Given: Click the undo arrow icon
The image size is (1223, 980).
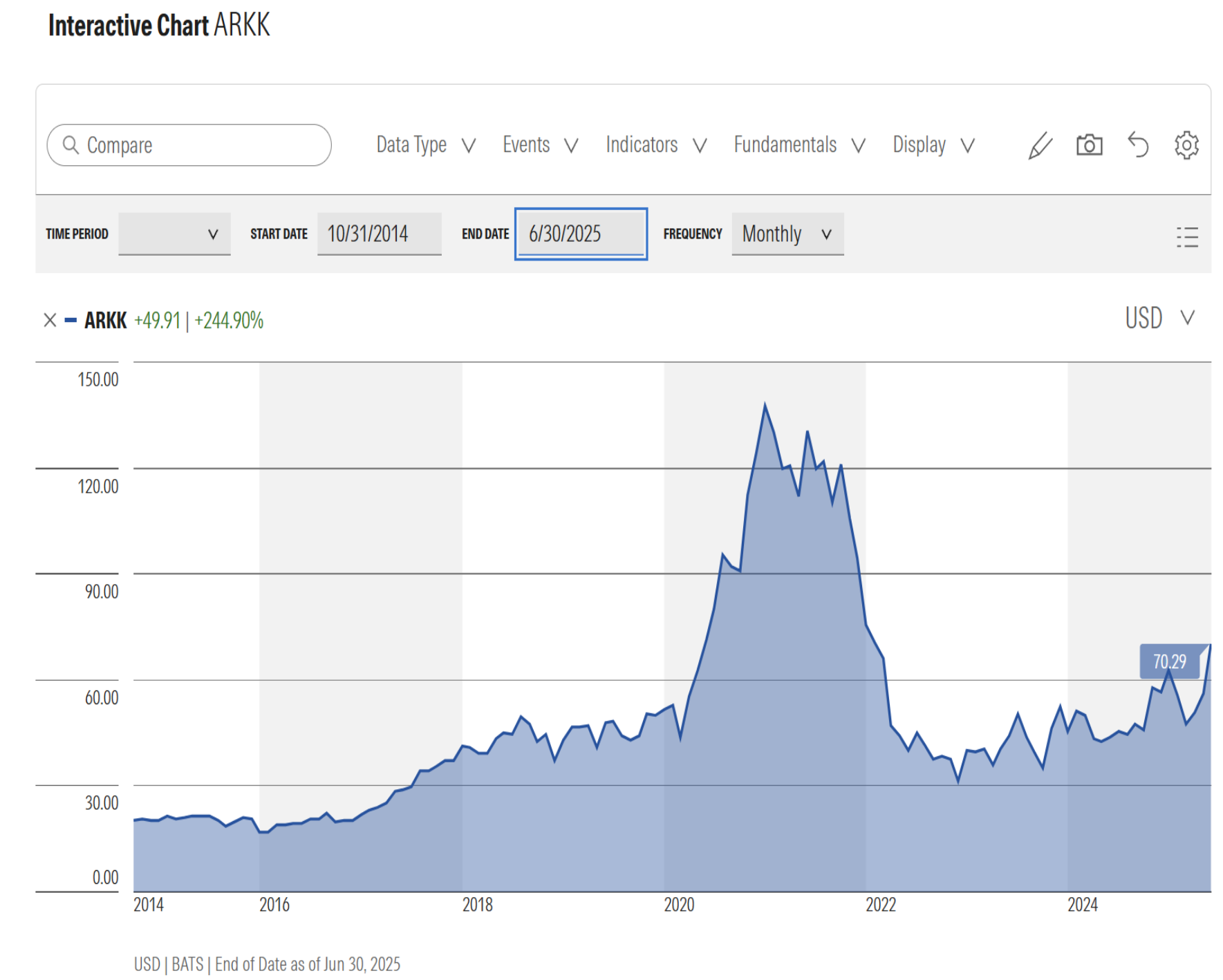Looking at the screenshot, I should pos(1138,145).
